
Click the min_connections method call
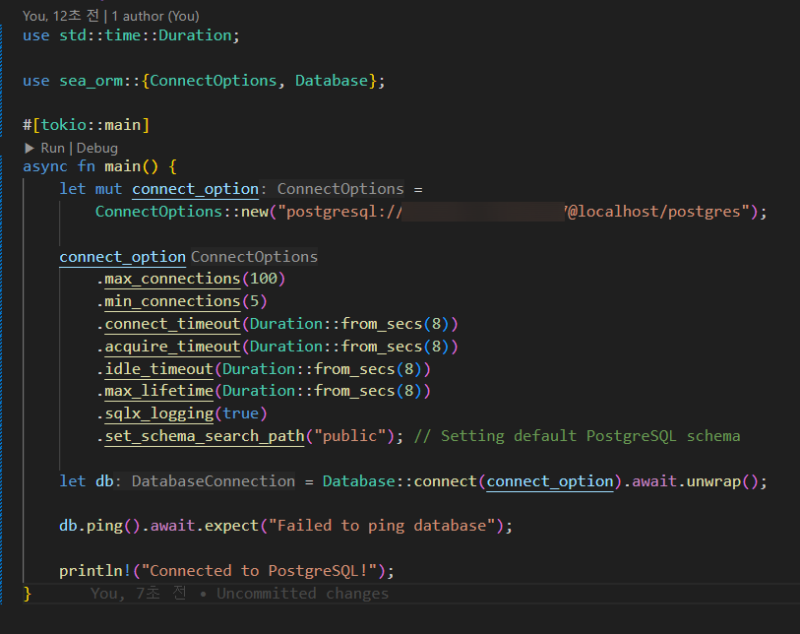[x=172, y=301]
